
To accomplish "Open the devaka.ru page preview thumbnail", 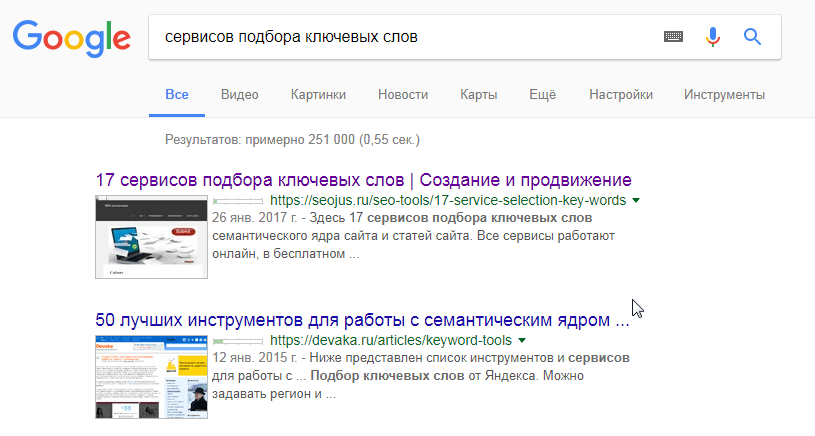I will (151, 377).
